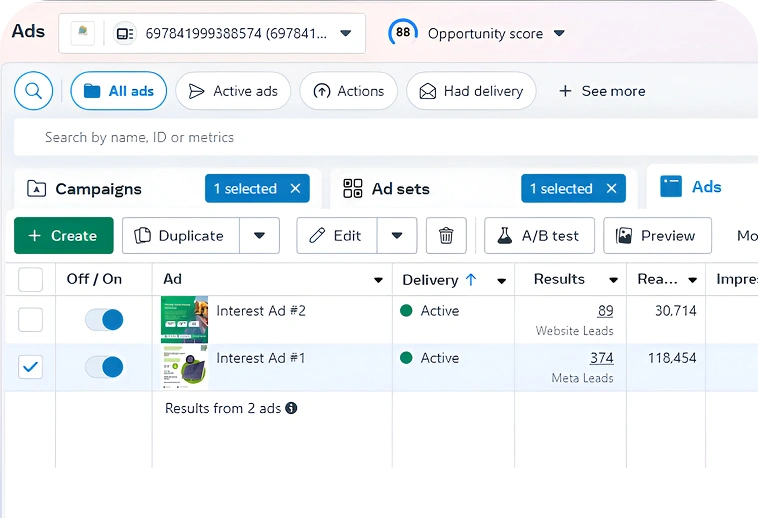Click the Duplicate button

[x=181, y=236]
